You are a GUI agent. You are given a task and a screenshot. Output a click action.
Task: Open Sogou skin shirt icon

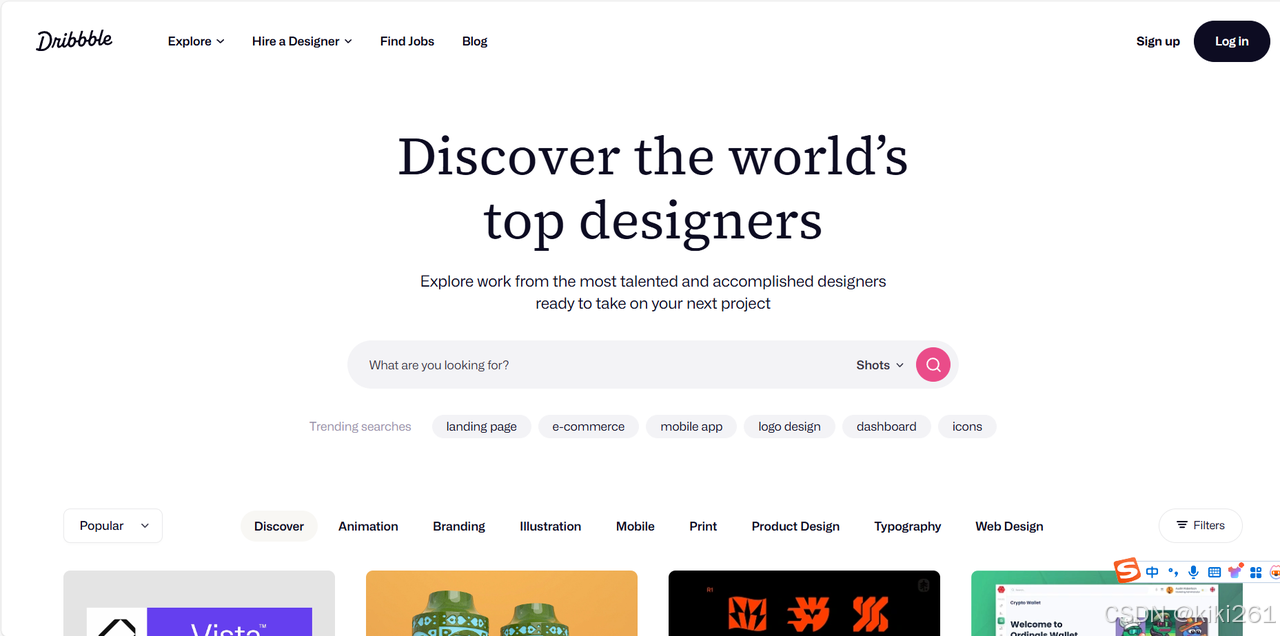pos(1235,571)
